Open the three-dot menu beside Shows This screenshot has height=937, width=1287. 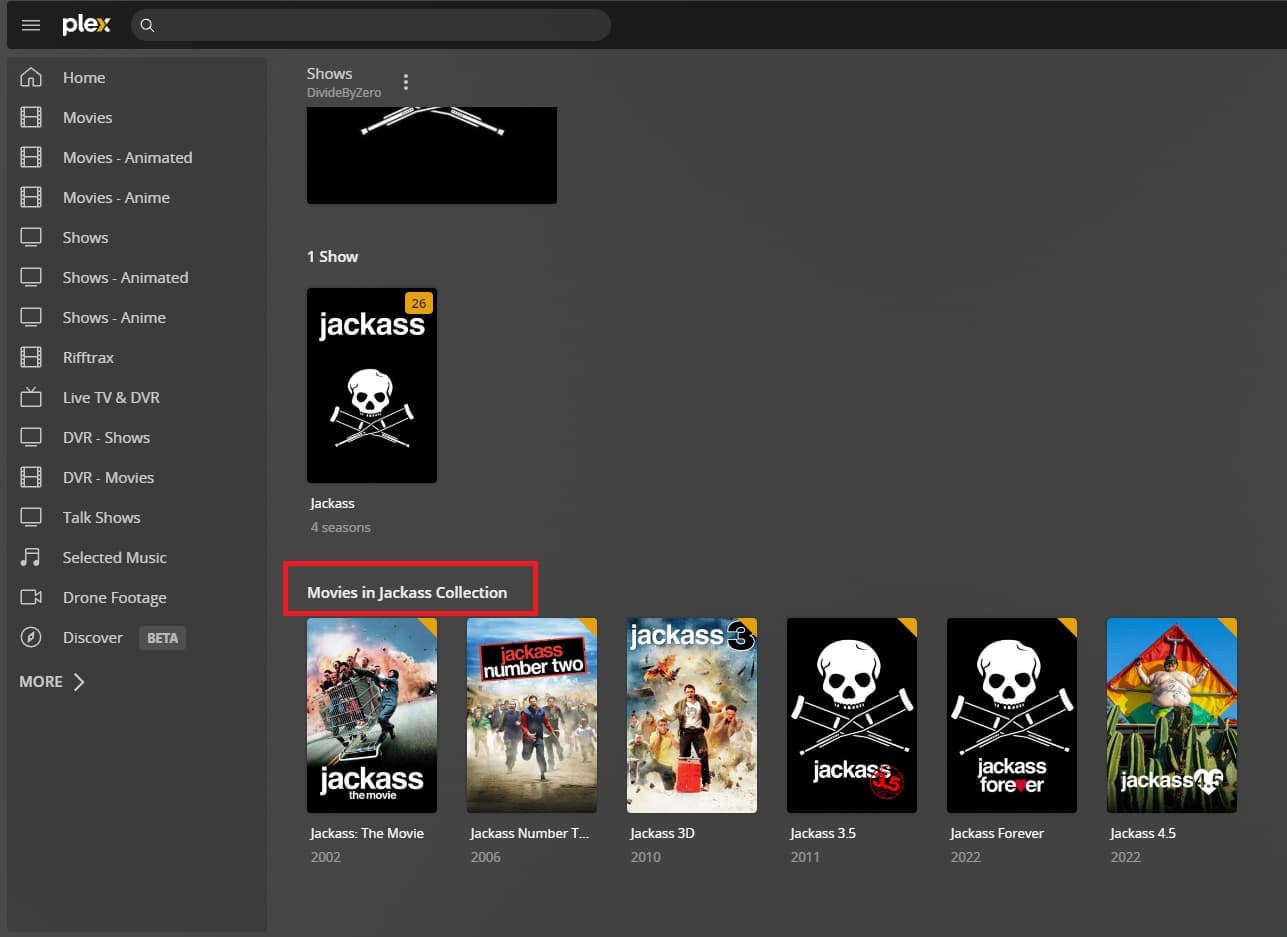405,82
